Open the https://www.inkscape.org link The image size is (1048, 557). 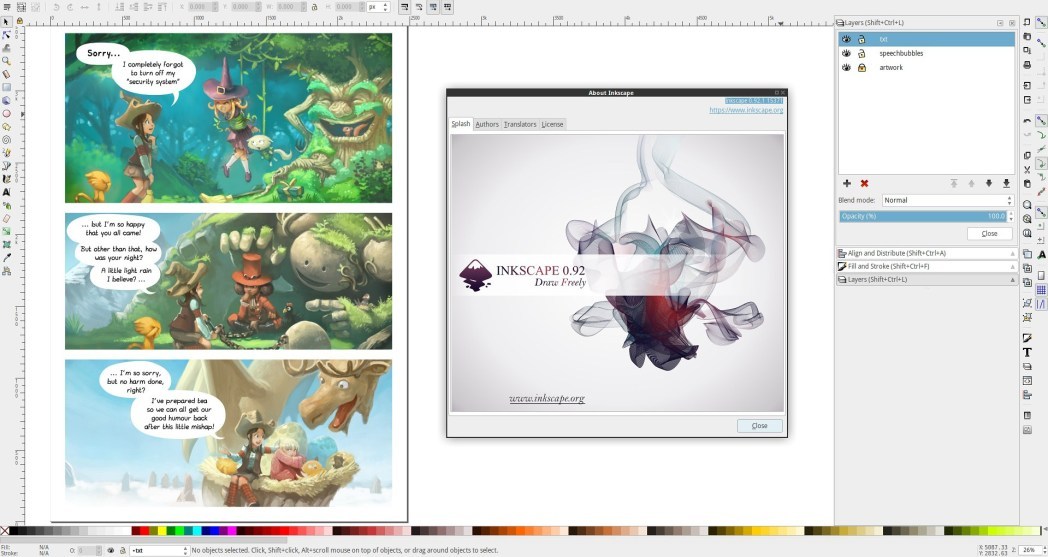(746, 110)
